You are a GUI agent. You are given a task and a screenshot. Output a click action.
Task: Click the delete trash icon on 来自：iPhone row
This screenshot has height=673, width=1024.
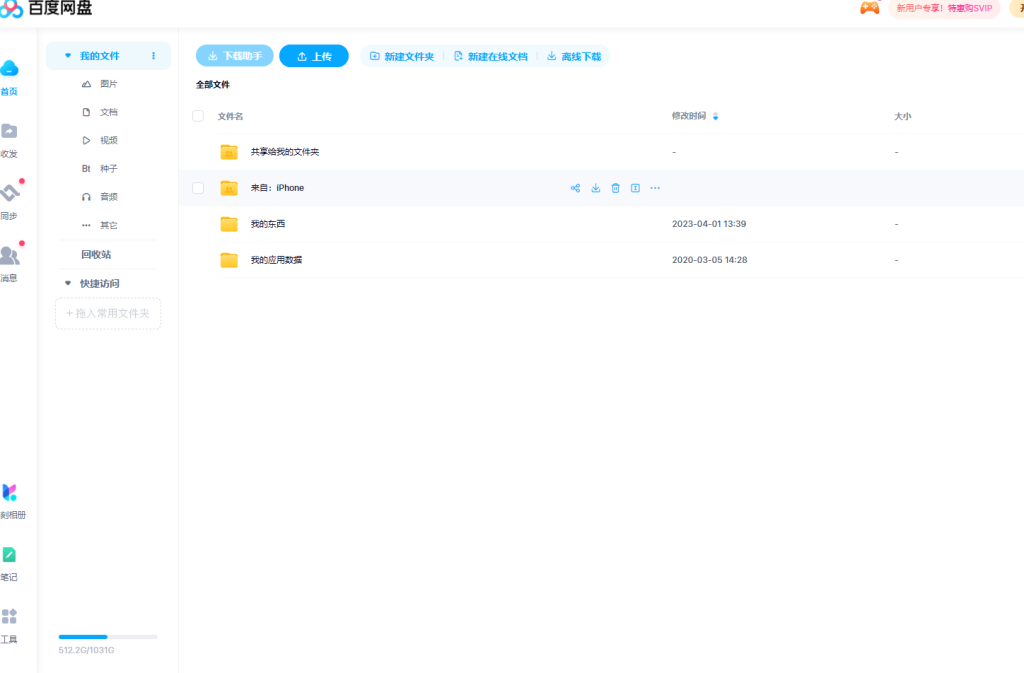(x=616, y=188)
